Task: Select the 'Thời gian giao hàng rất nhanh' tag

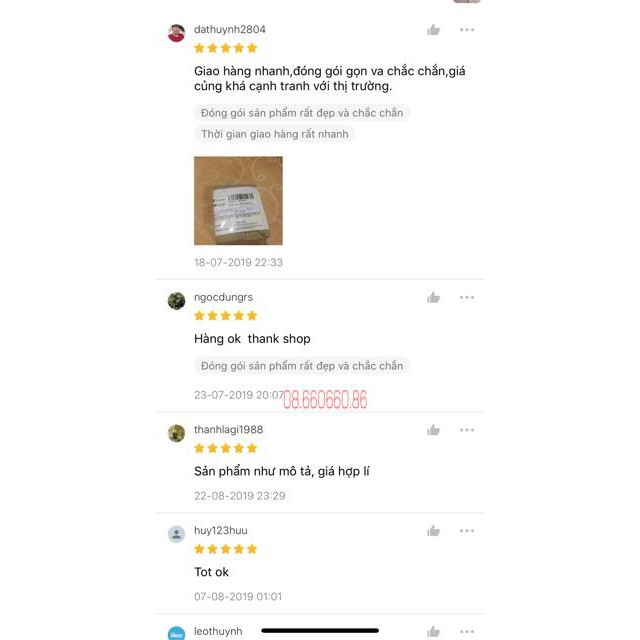Action: (275, 134)
